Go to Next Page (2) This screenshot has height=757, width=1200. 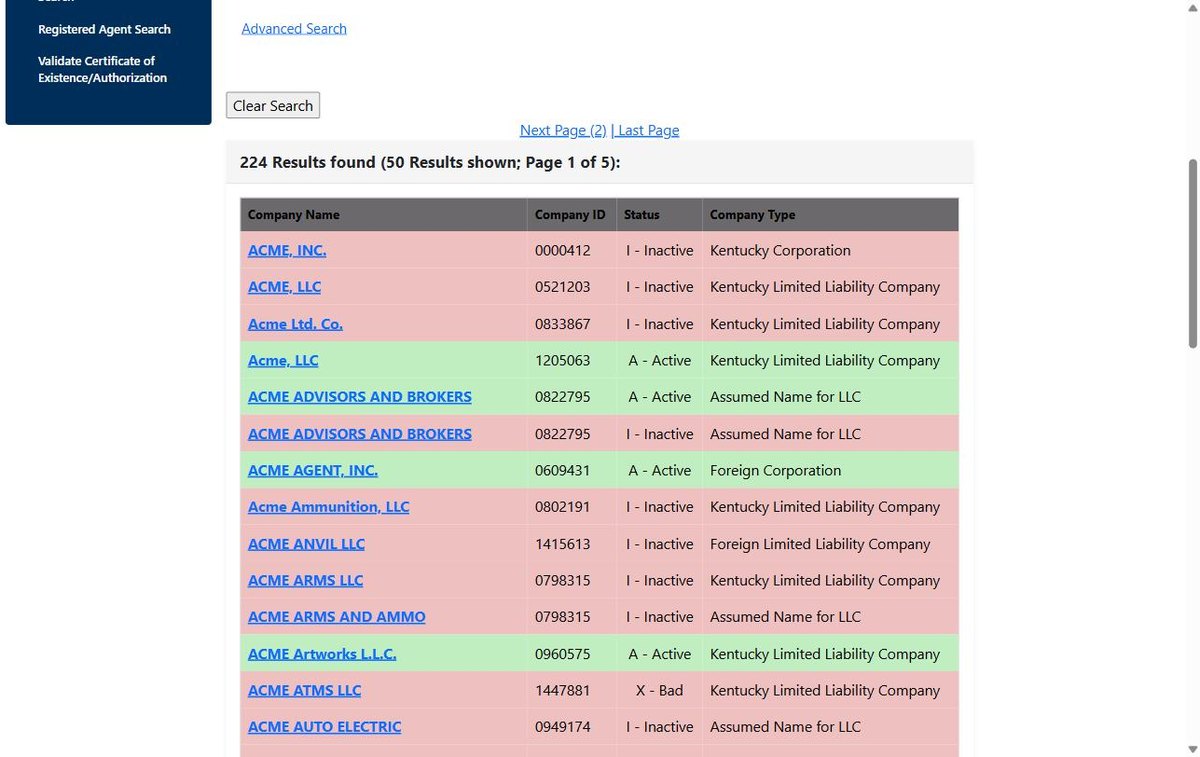point(563,130)
